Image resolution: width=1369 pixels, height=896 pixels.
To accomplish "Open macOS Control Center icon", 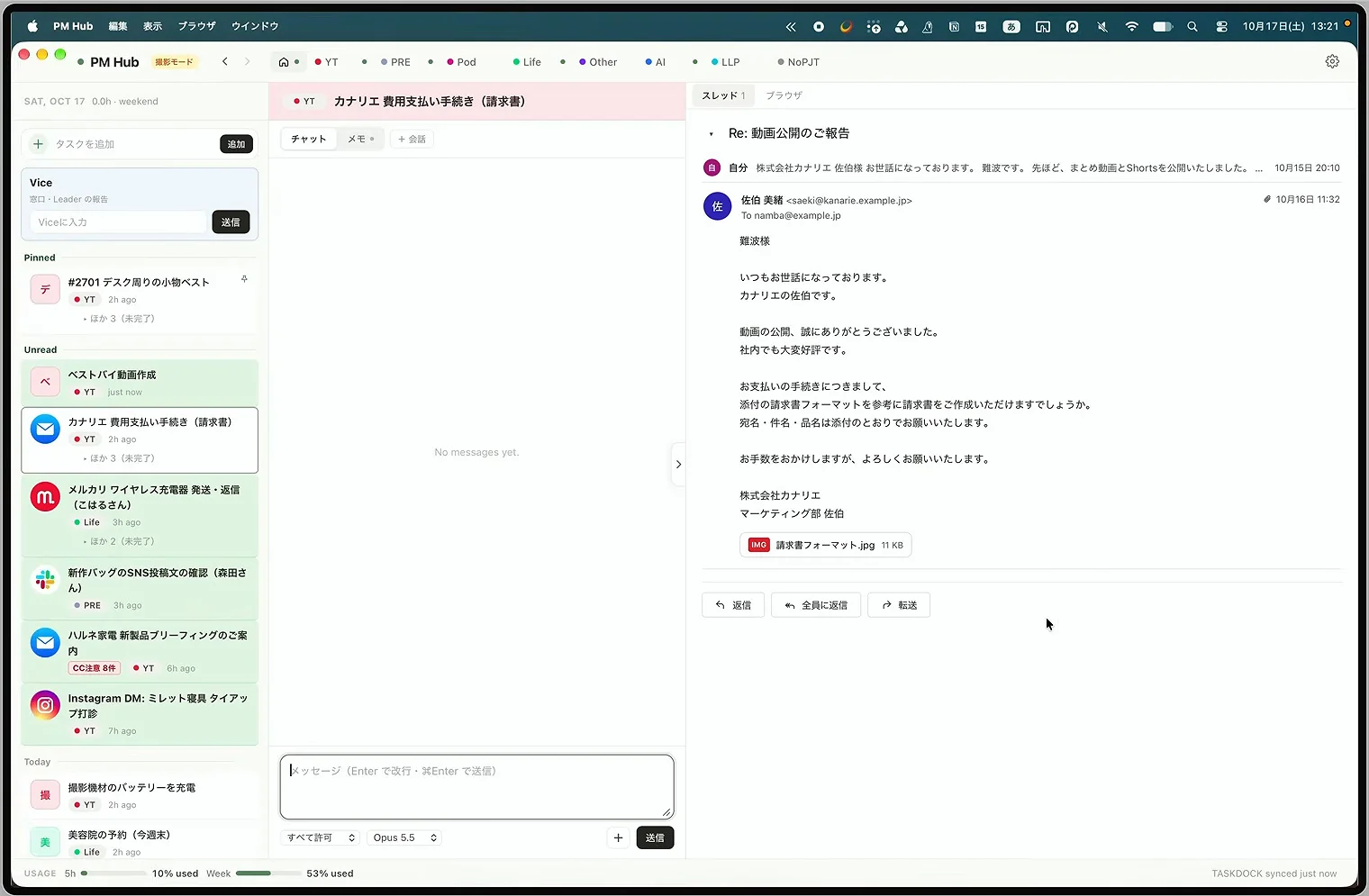I will point(1221,26).
